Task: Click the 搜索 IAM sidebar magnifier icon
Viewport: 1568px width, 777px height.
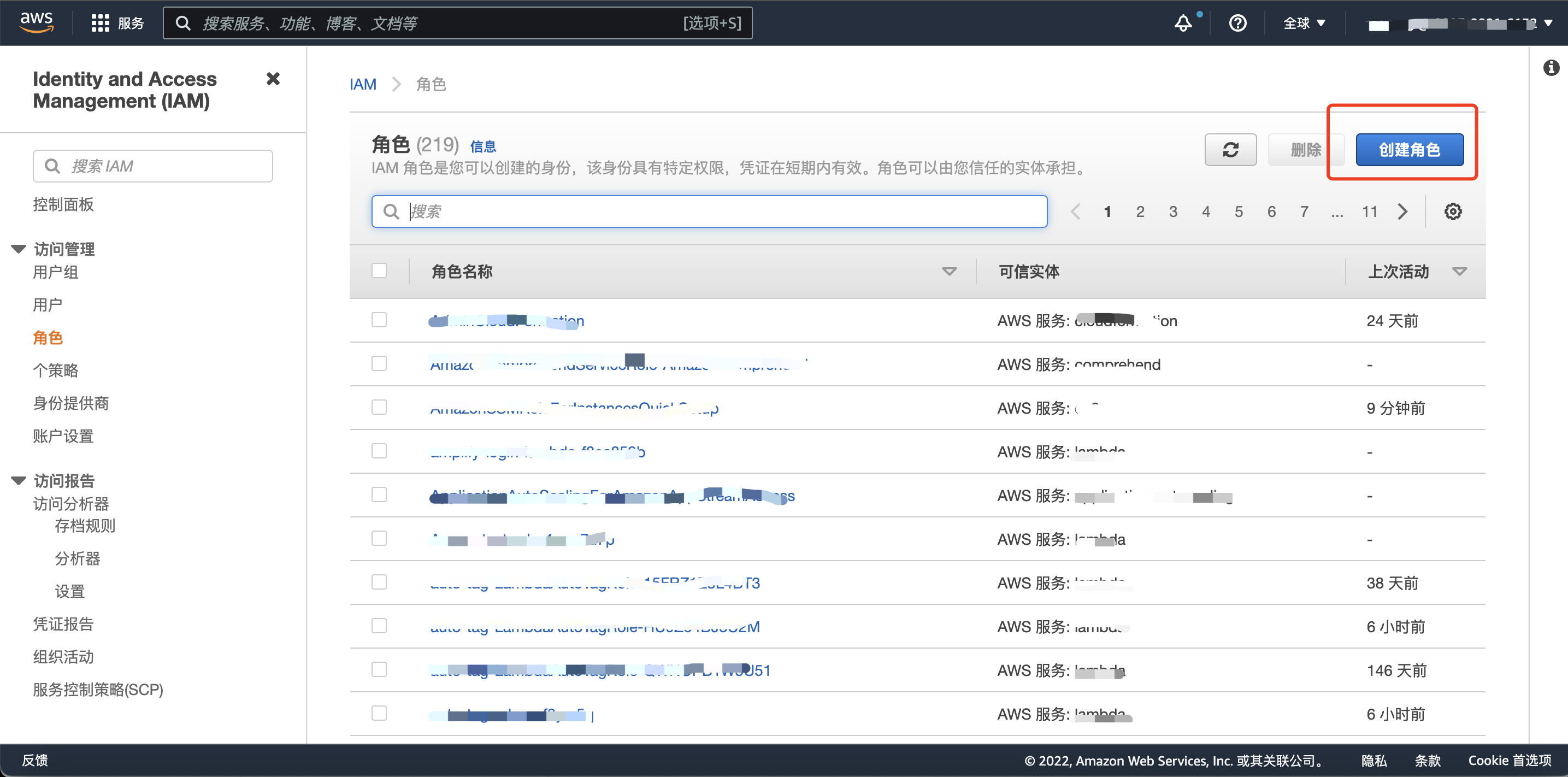Action: coord(52,166)
